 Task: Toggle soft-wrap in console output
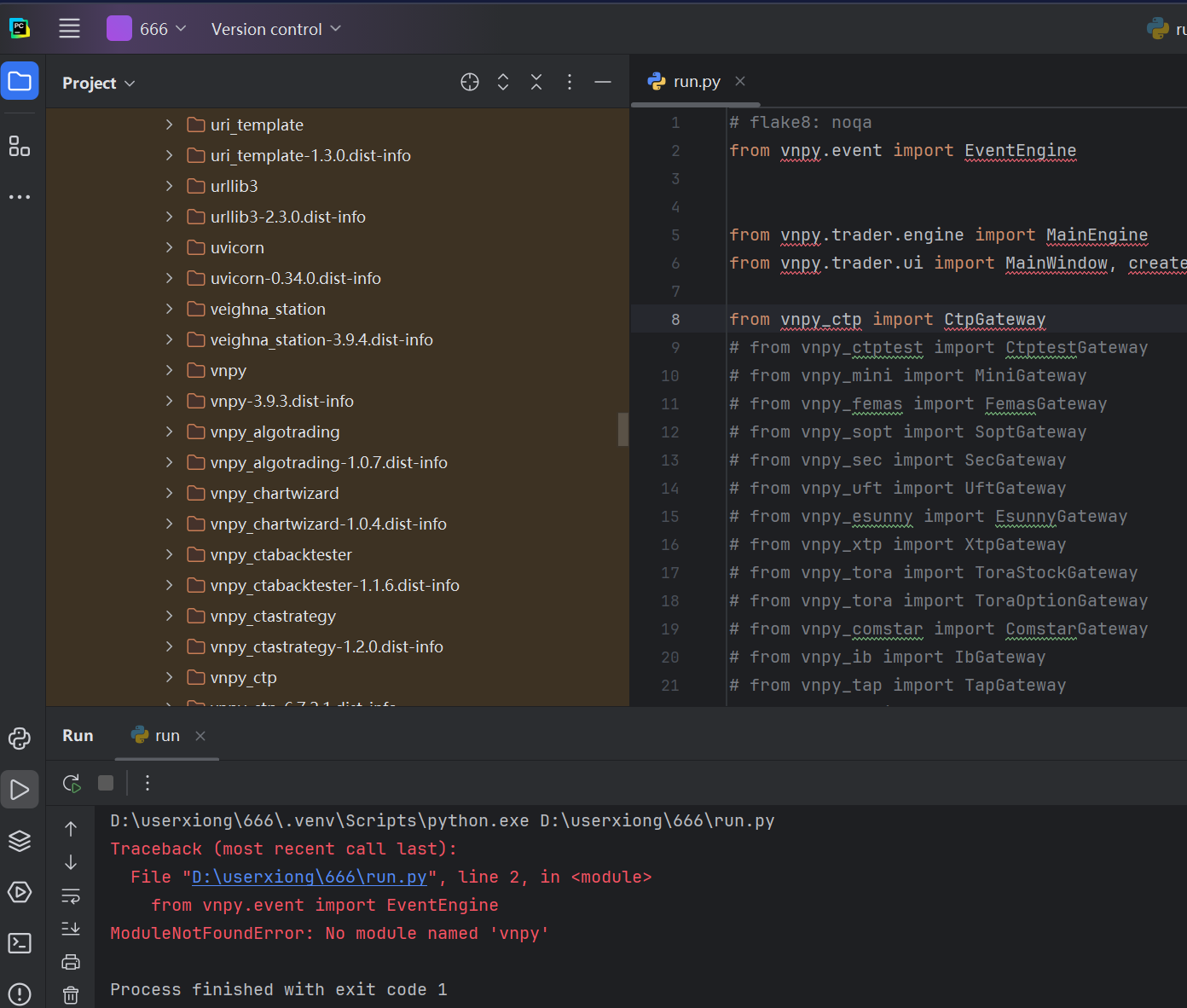point(71,895)
